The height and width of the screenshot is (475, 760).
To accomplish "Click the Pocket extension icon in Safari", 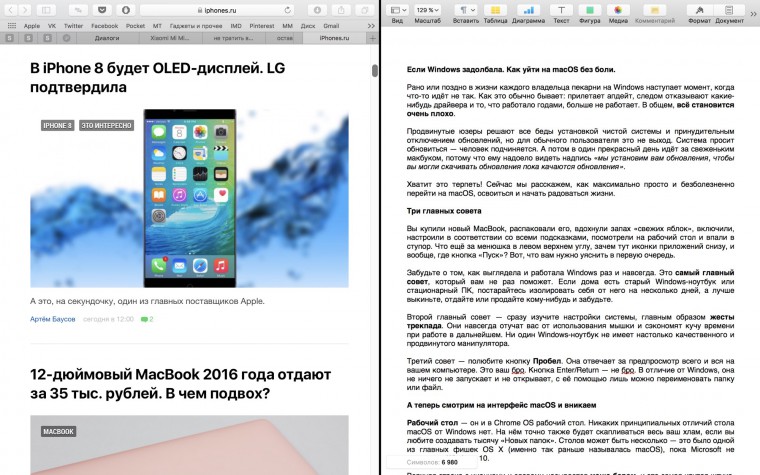I will pos(102,10).
